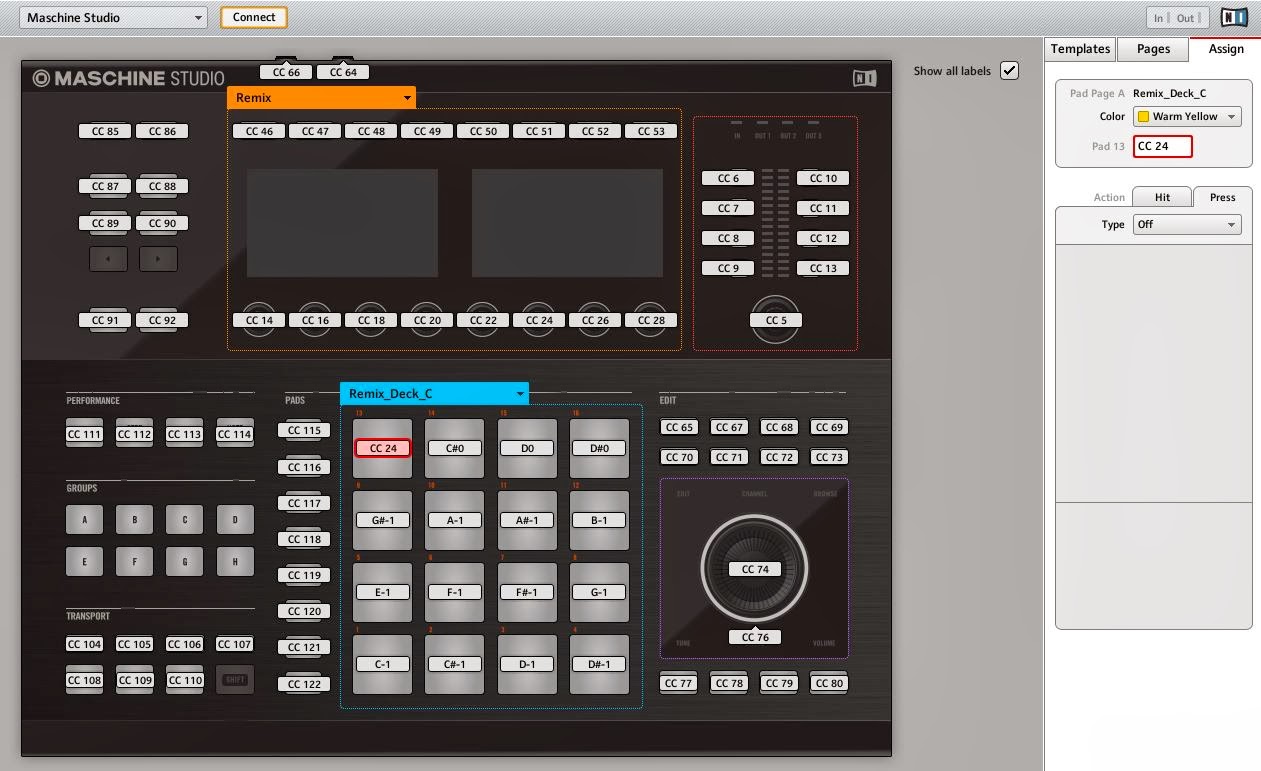
Task: Select group button H
Action: click(235, 562)
